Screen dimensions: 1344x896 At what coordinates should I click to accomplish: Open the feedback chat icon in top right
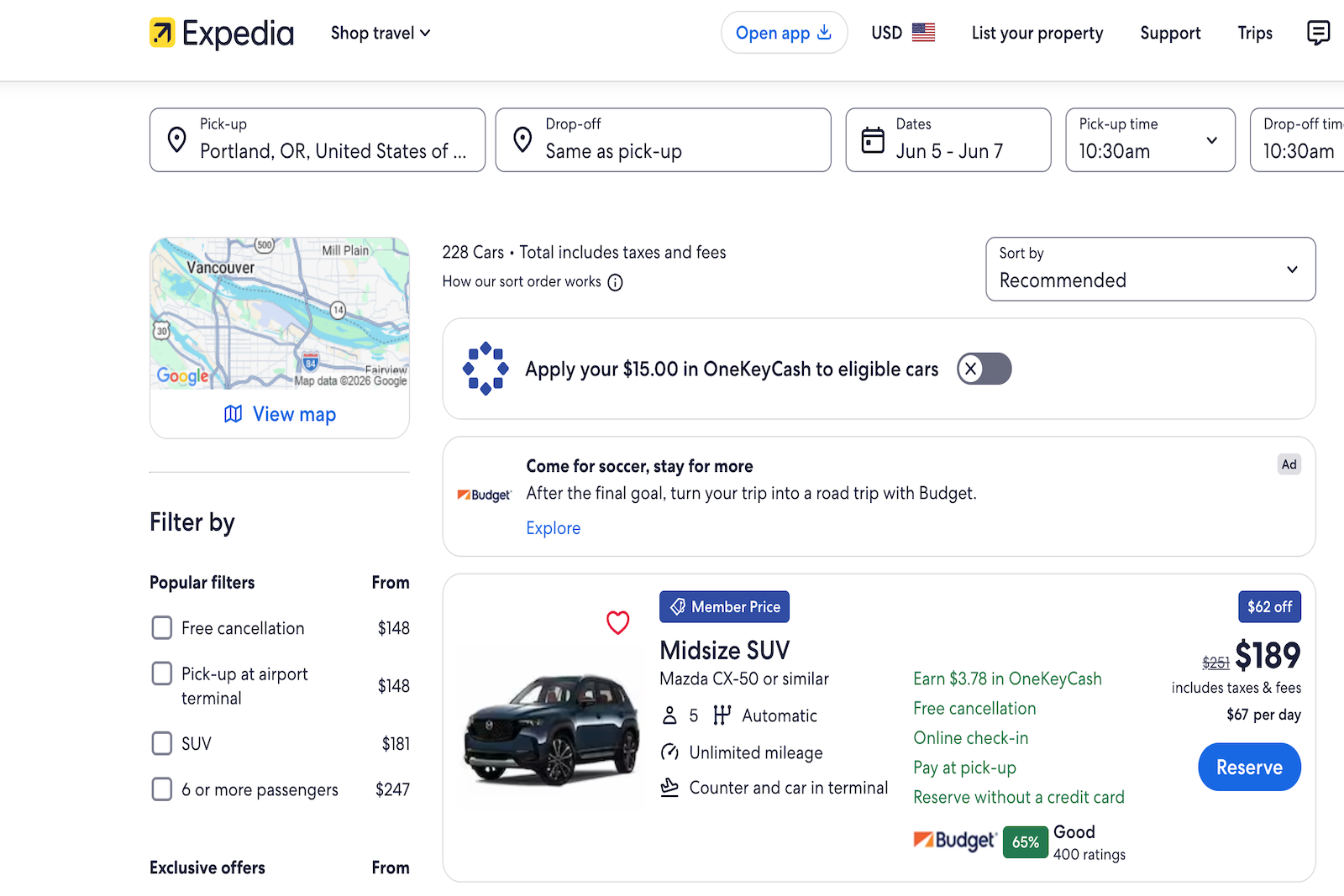pyautogui.click(x=1318, y=33)
